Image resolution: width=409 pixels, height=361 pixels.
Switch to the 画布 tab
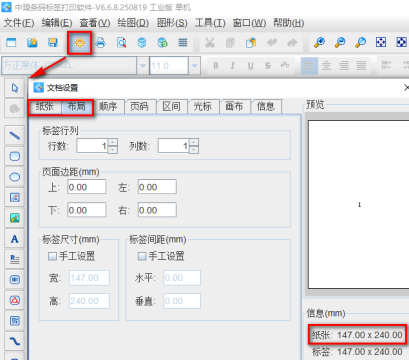tap(234, 107)
